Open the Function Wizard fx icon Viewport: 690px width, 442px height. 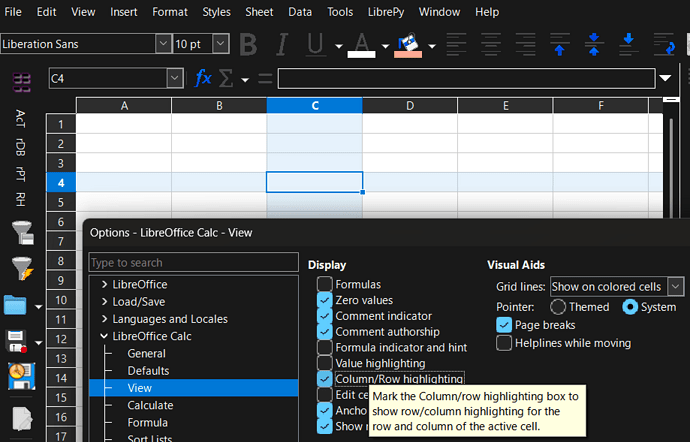203,78
